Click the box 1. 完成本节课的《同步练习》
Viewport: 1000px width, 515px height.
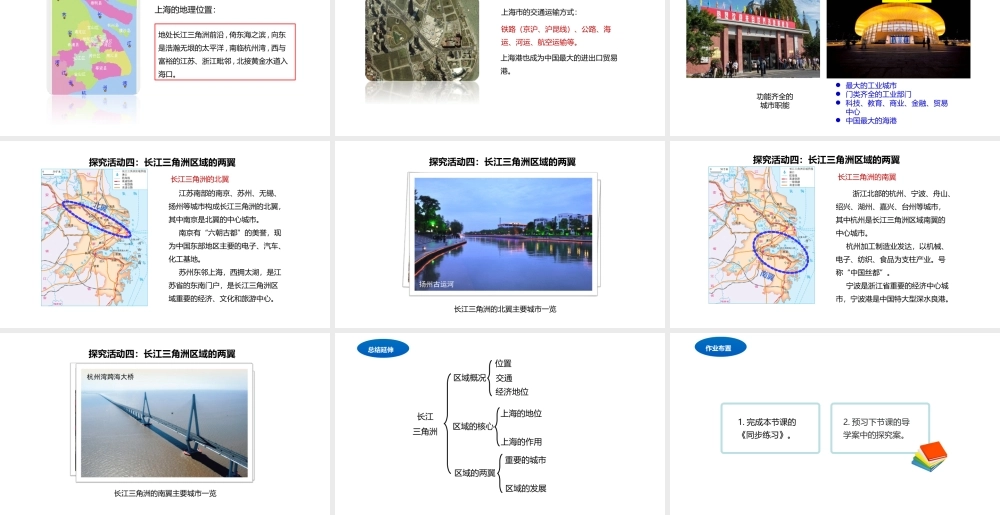(770, 428)
